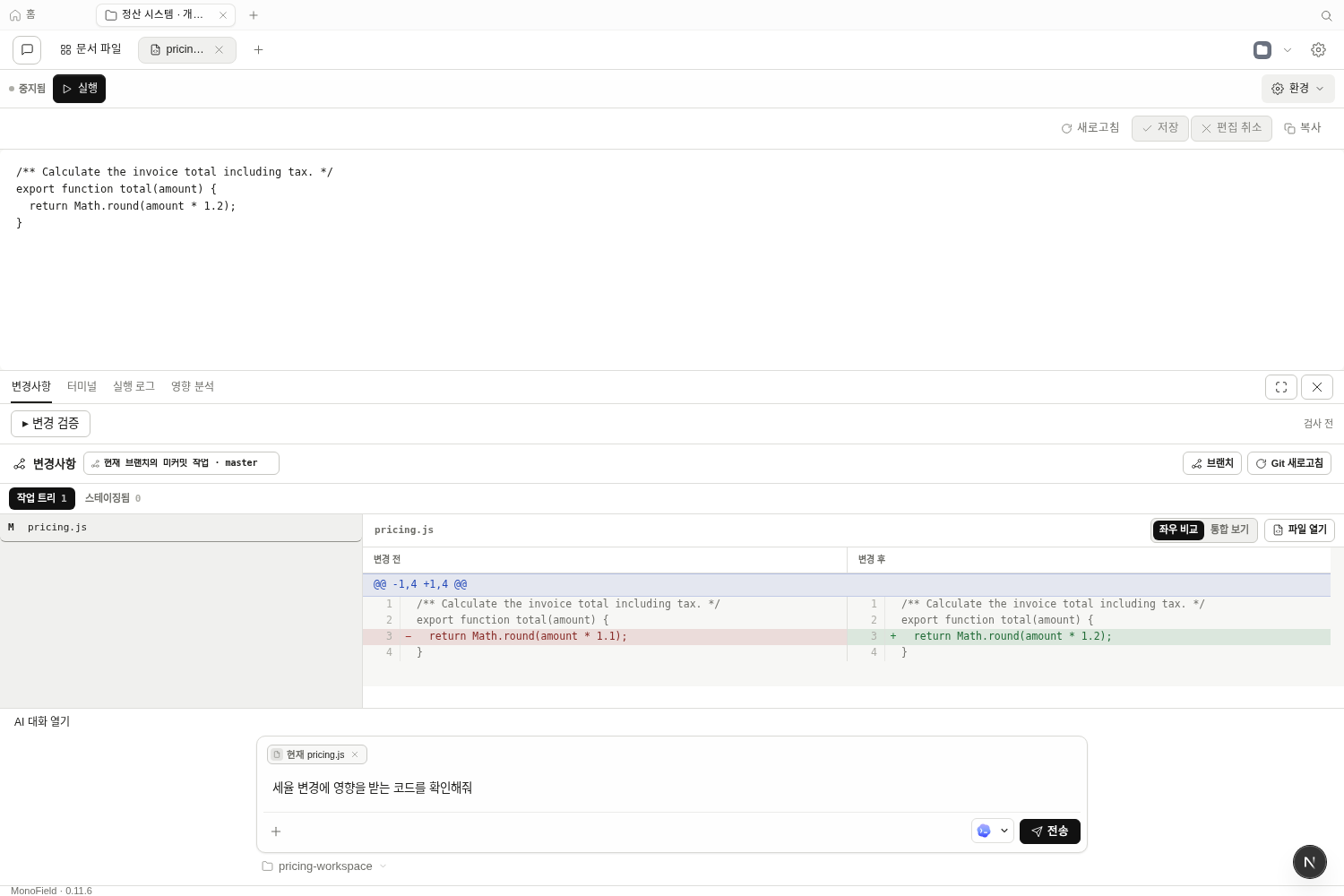
Task: Open the 환경 dropdown
Action: pyautogui.click(x=1298, y=89)
